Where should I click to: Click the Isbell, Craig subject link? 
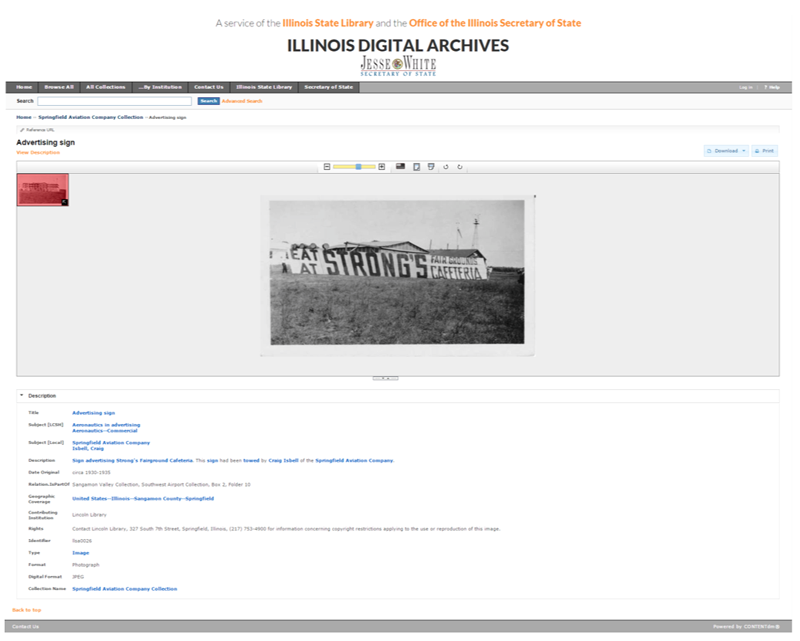[x=88, y=449]
